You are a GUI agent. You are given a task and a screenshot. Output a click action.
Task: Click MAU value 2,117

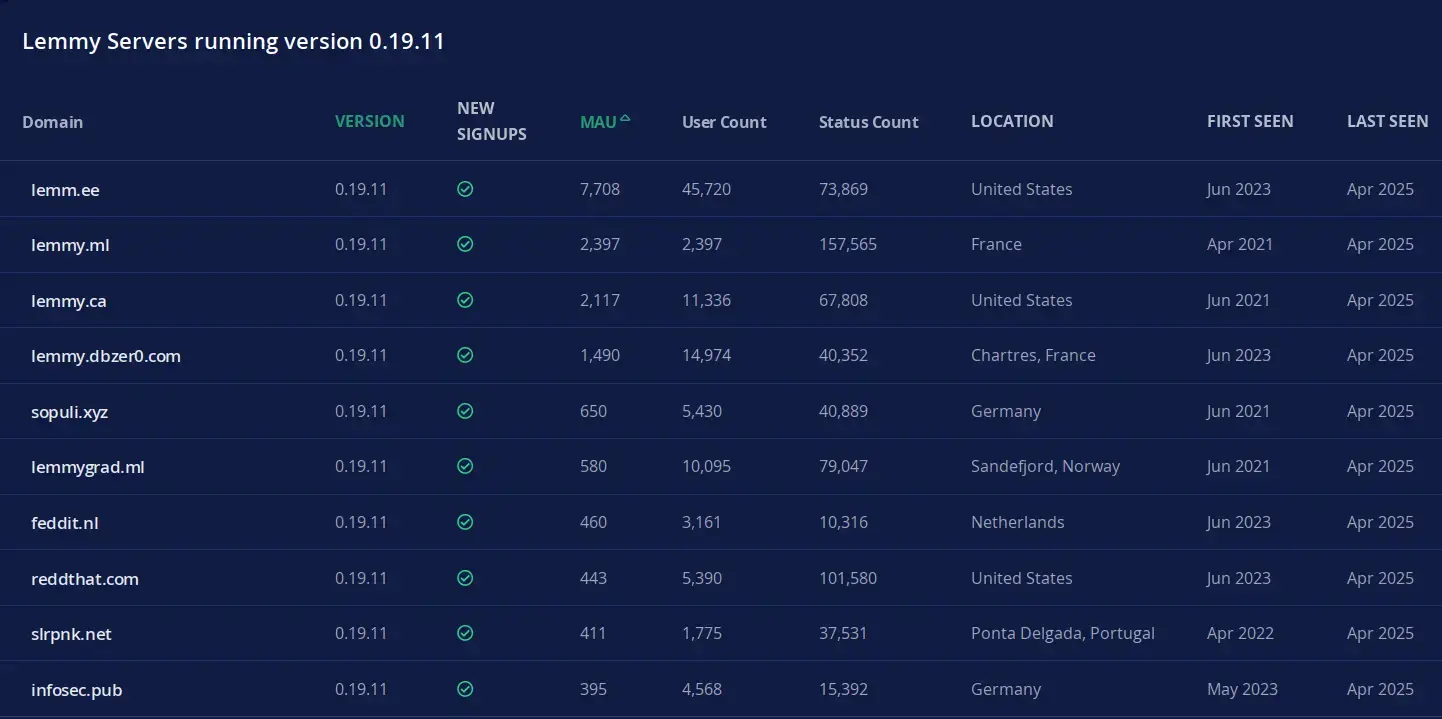click(600, 300)
